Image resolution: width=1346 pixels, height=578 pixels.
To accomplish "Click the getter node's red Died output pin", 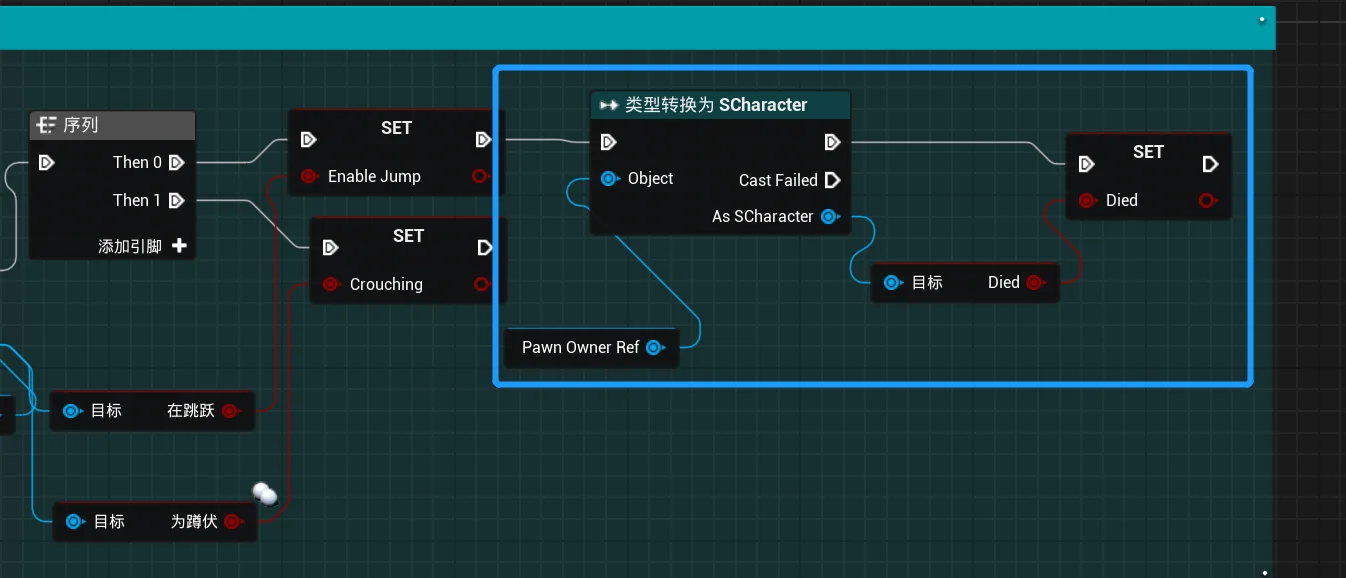I will 1035,283.
